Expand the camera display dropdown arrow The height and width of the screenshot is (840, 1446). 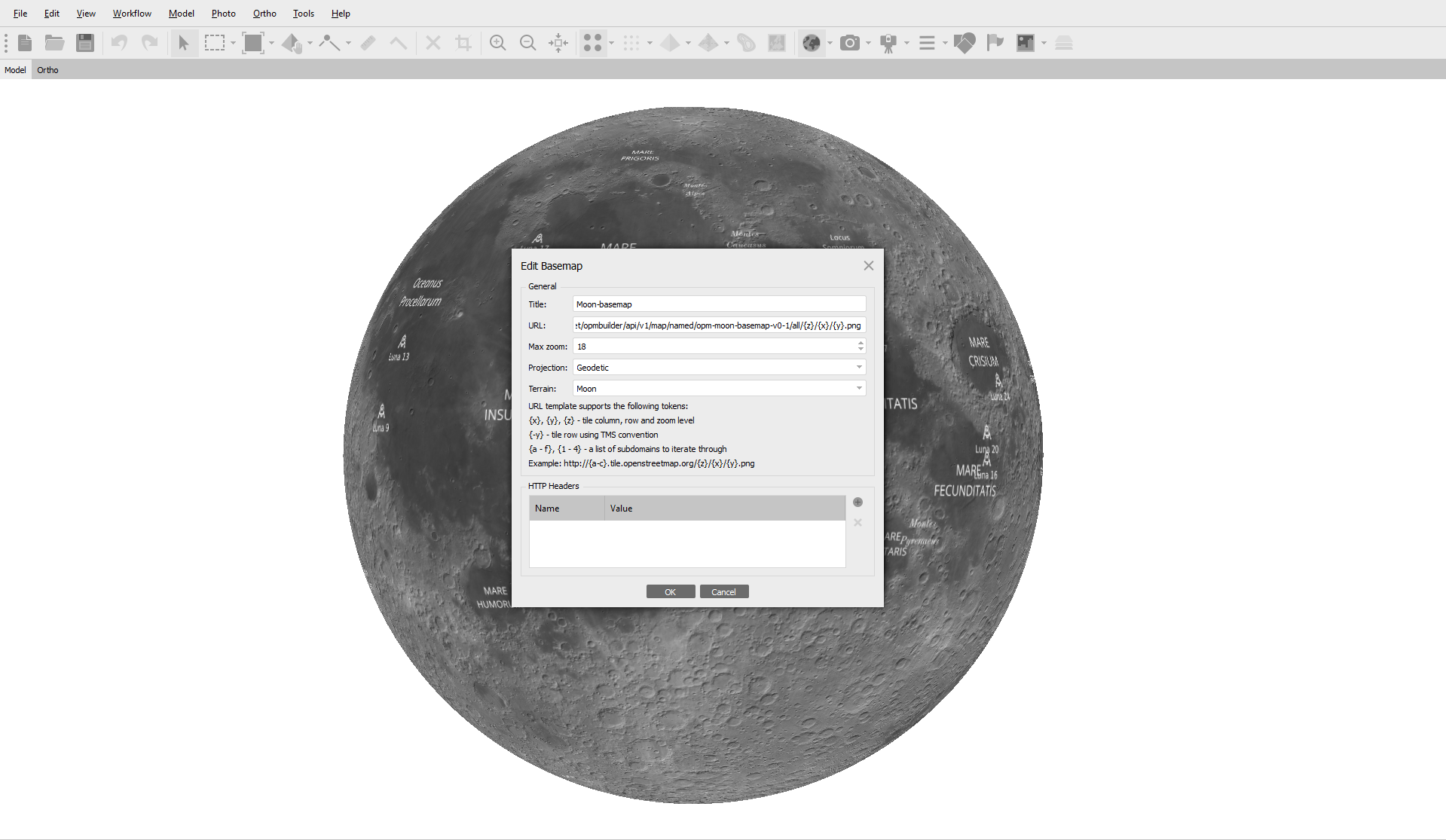(x=868, y=43)
